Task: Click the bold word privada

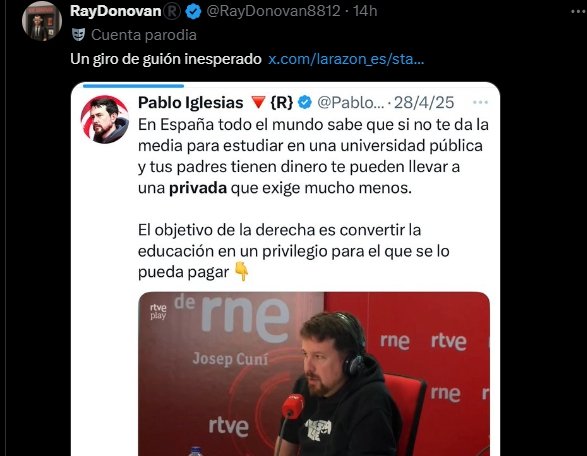Action: pos(198,188)
